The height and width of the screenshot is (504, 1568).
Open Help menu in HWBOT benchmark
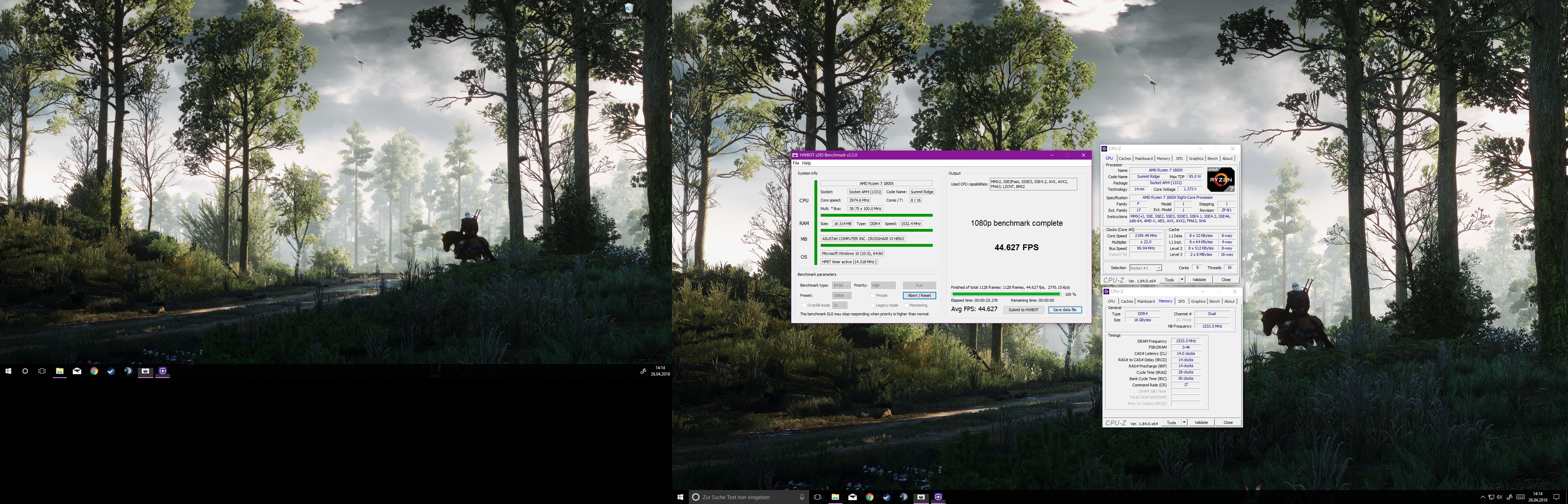[806, 163]
